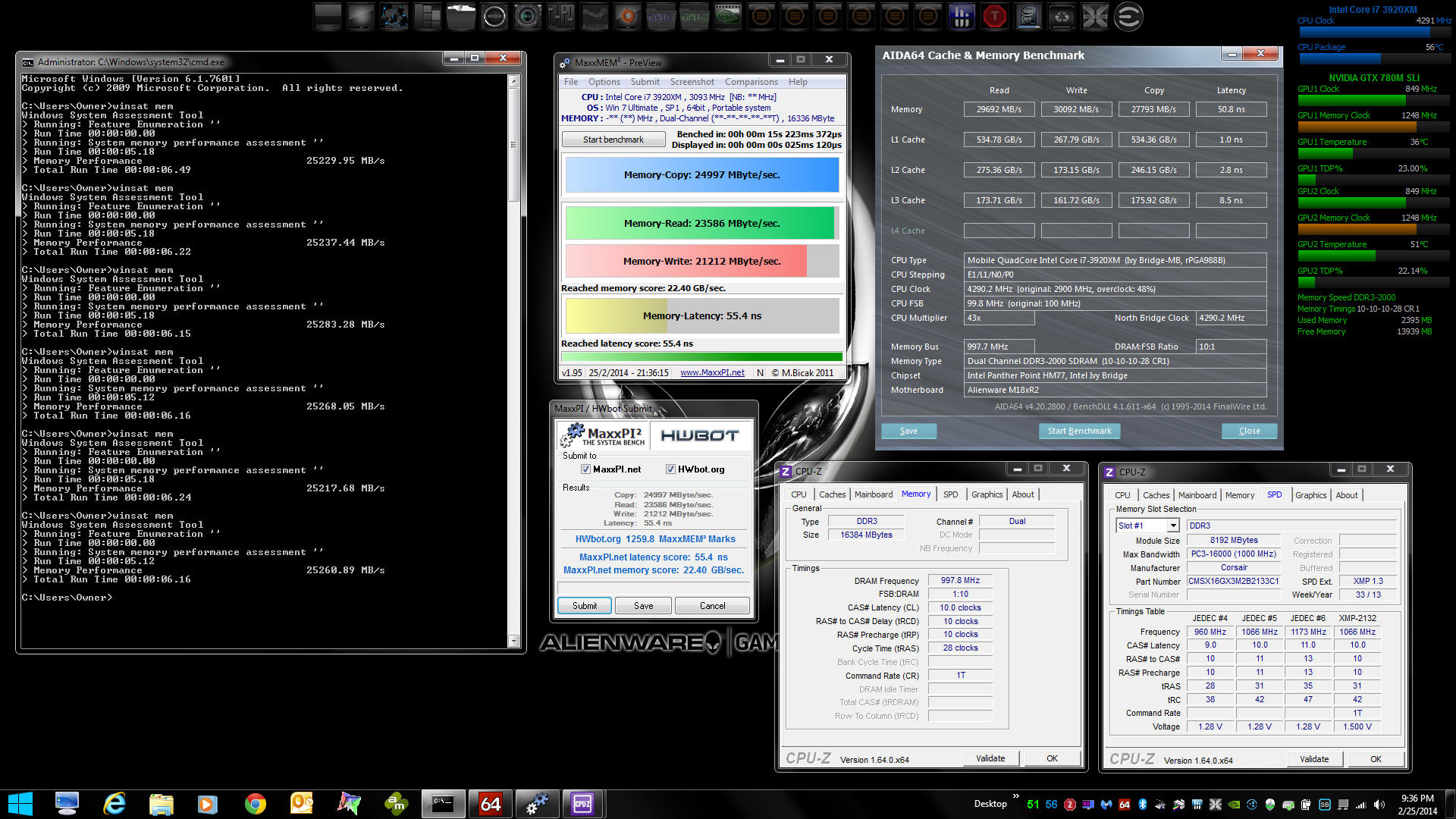Open the Intel Core icon in top dock
This screenshot has width=1456, height=819.
click(1028, 17)
